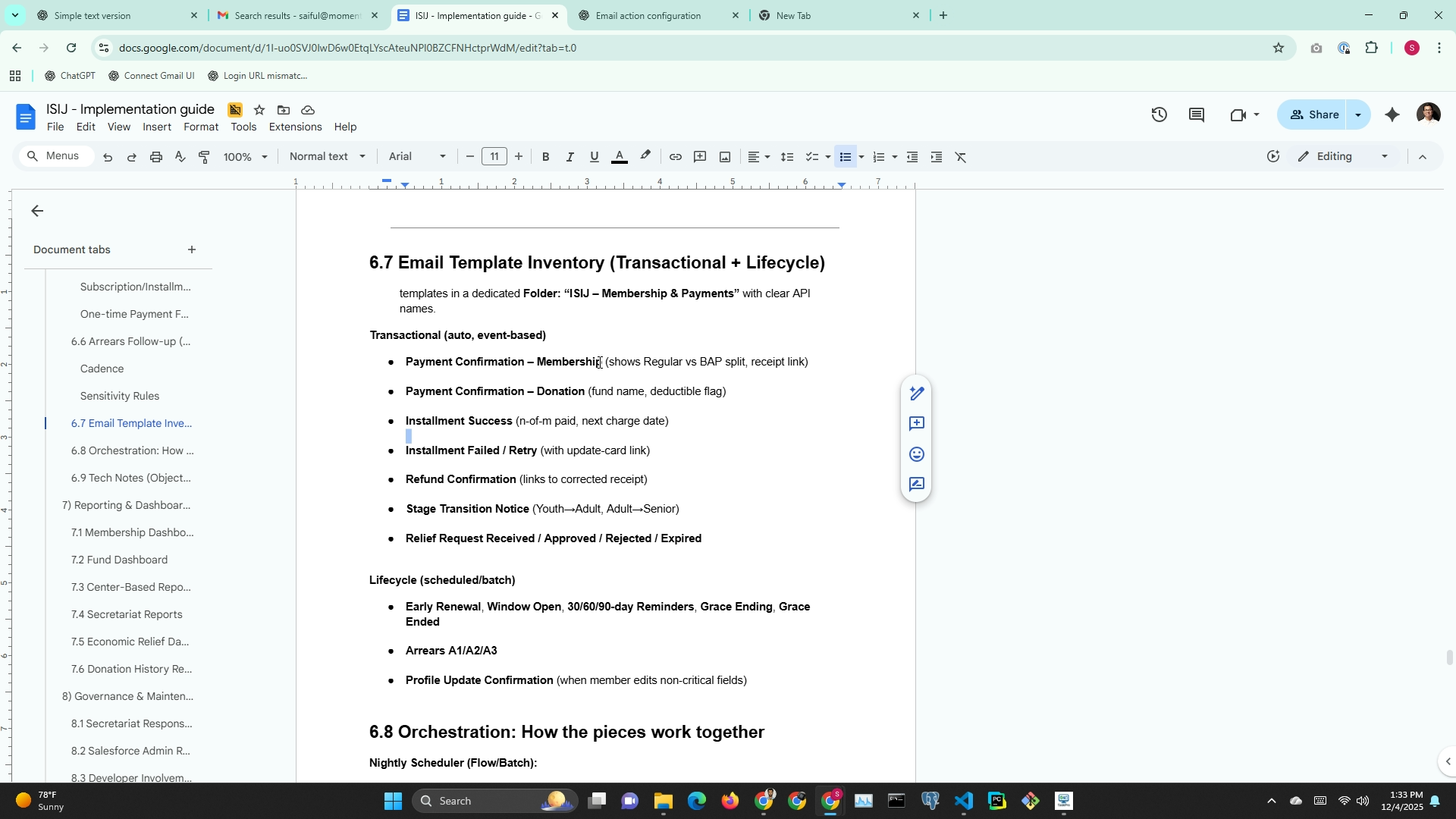Screen dimensions: 1456x819
Task: Expand the Normal text style dropdown
Action: (x=327, y=157)
